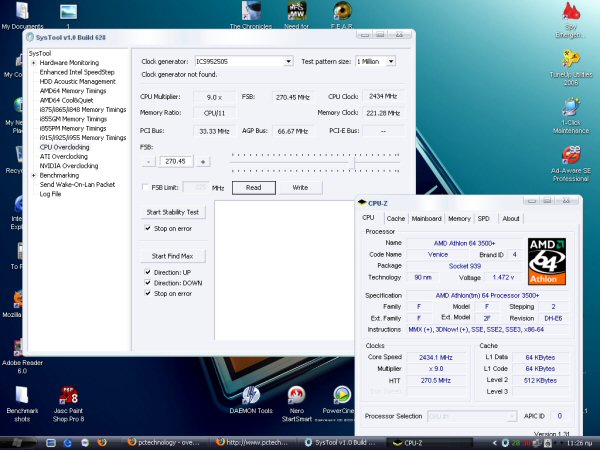Viewport: 600px width, 450px height.
Task: Click the Read button in SysTool
Action: (254, 188)
